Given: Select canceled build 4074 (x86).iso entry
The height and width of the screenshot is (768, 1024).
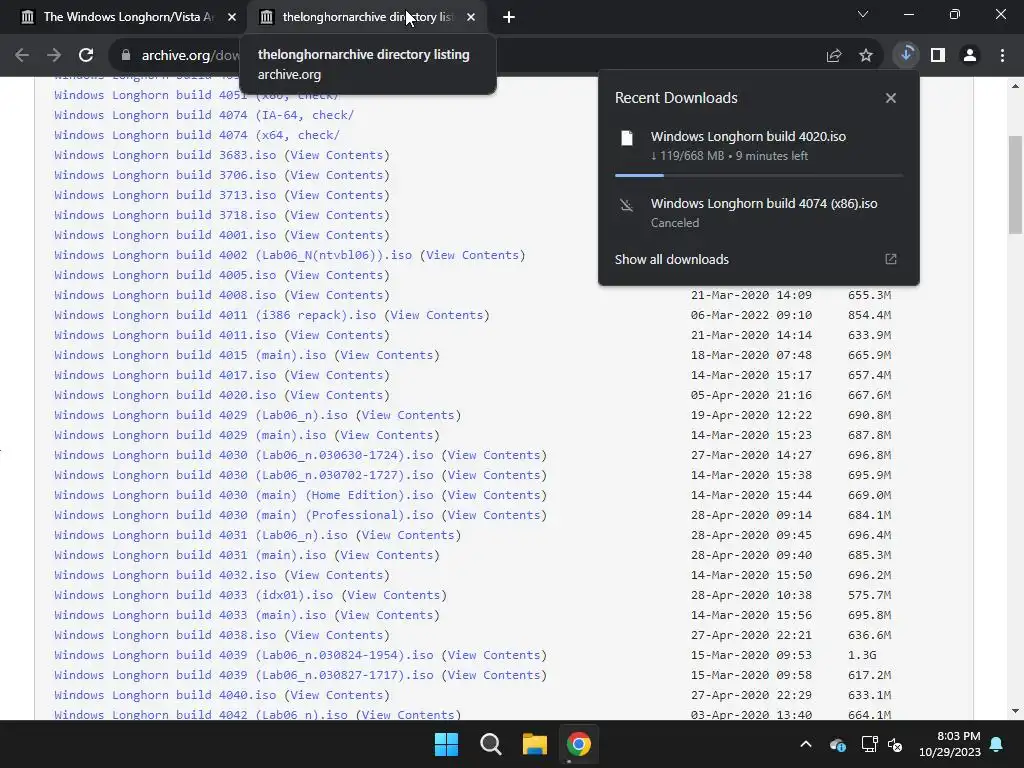Looking at the screenshot, I should [758, 212].
